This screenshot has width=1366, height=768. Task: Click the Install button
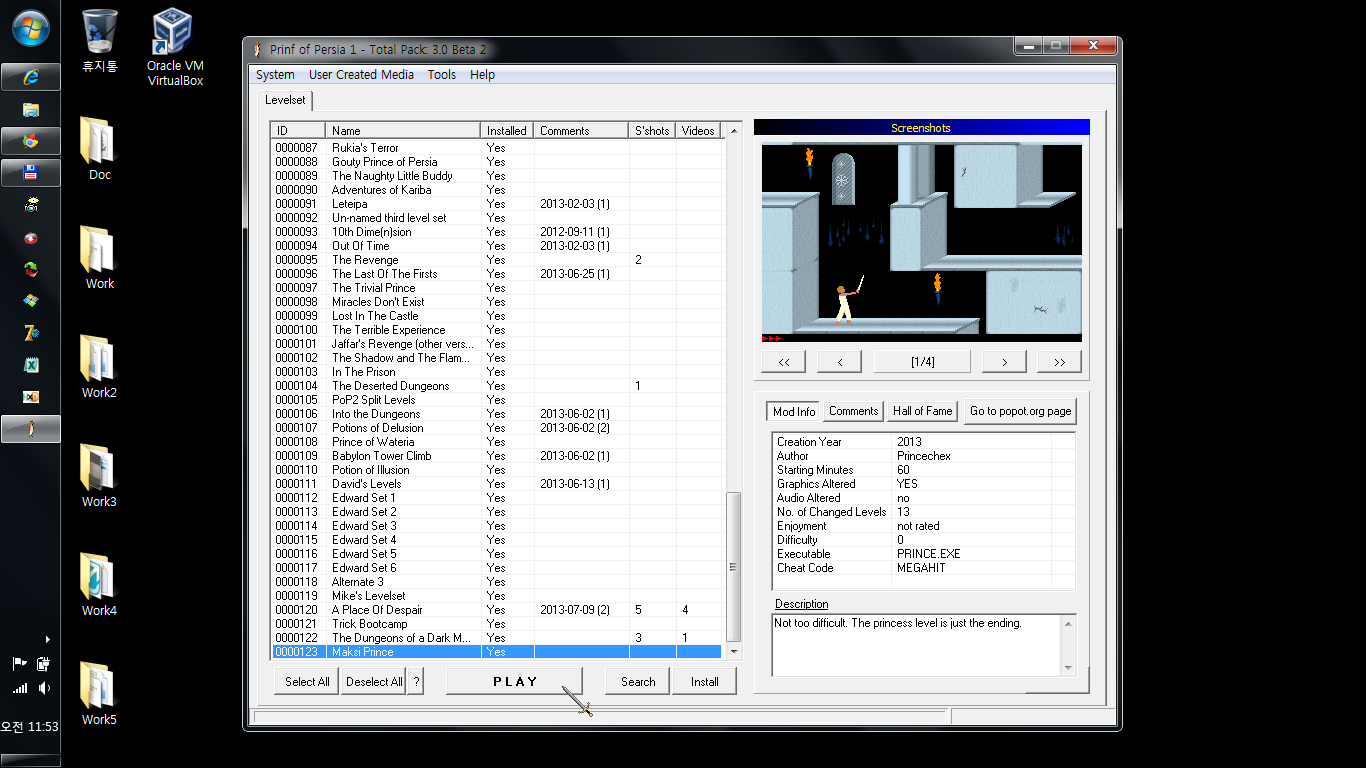pos(704,681)
